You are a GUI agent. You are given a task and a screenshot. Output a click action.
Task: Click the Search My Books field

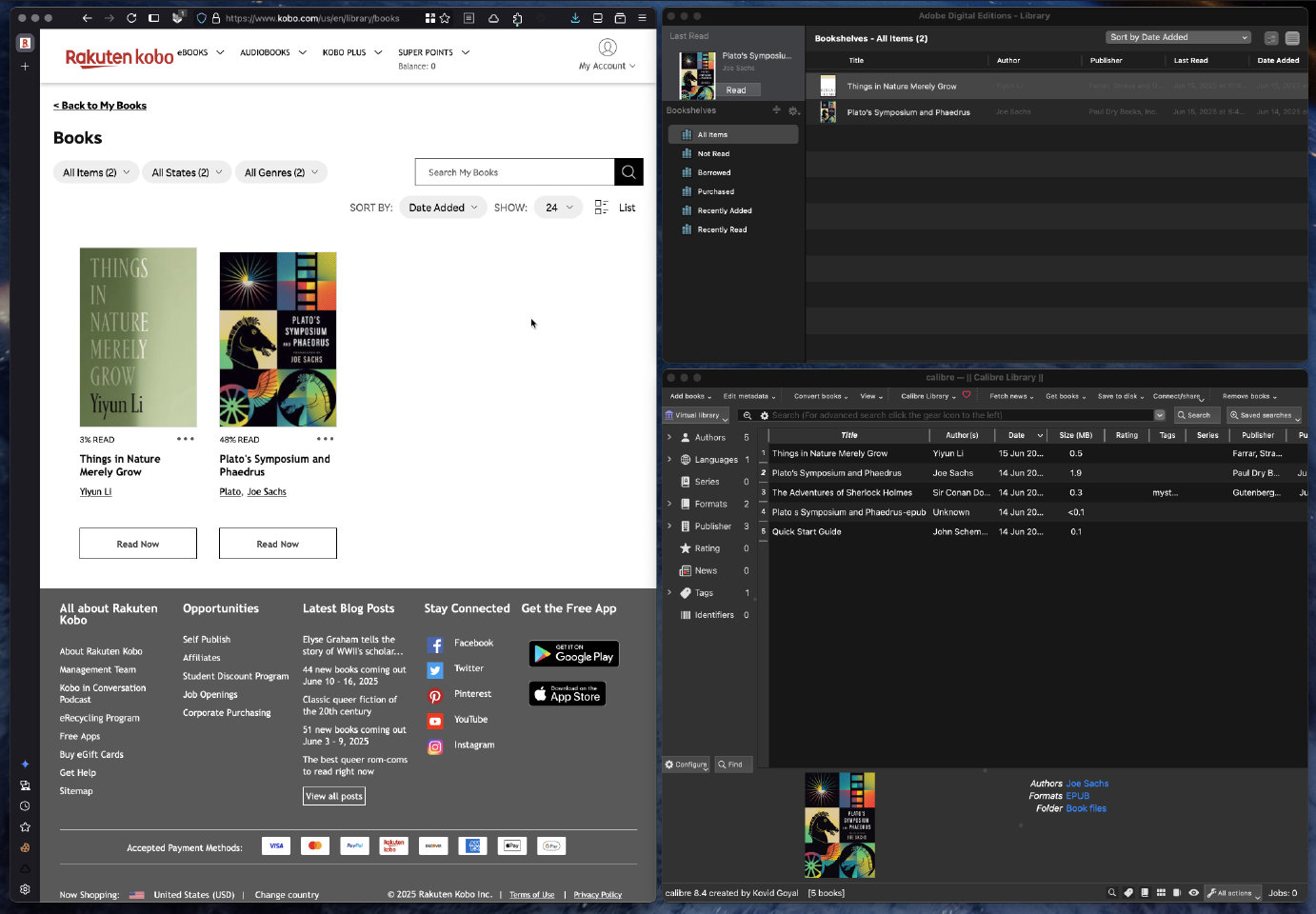(514, 172)
